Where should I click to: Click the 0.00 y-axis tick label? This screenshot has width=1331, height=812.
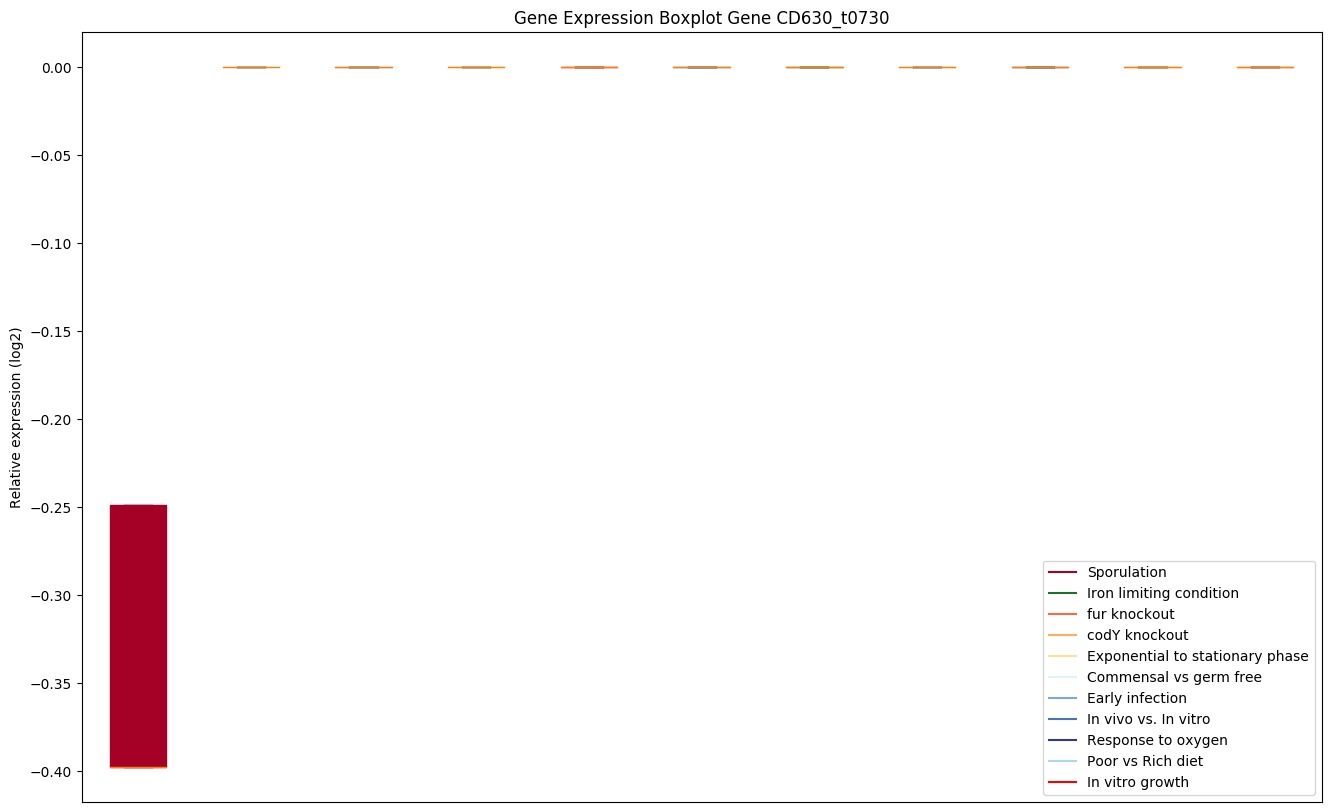56,68
